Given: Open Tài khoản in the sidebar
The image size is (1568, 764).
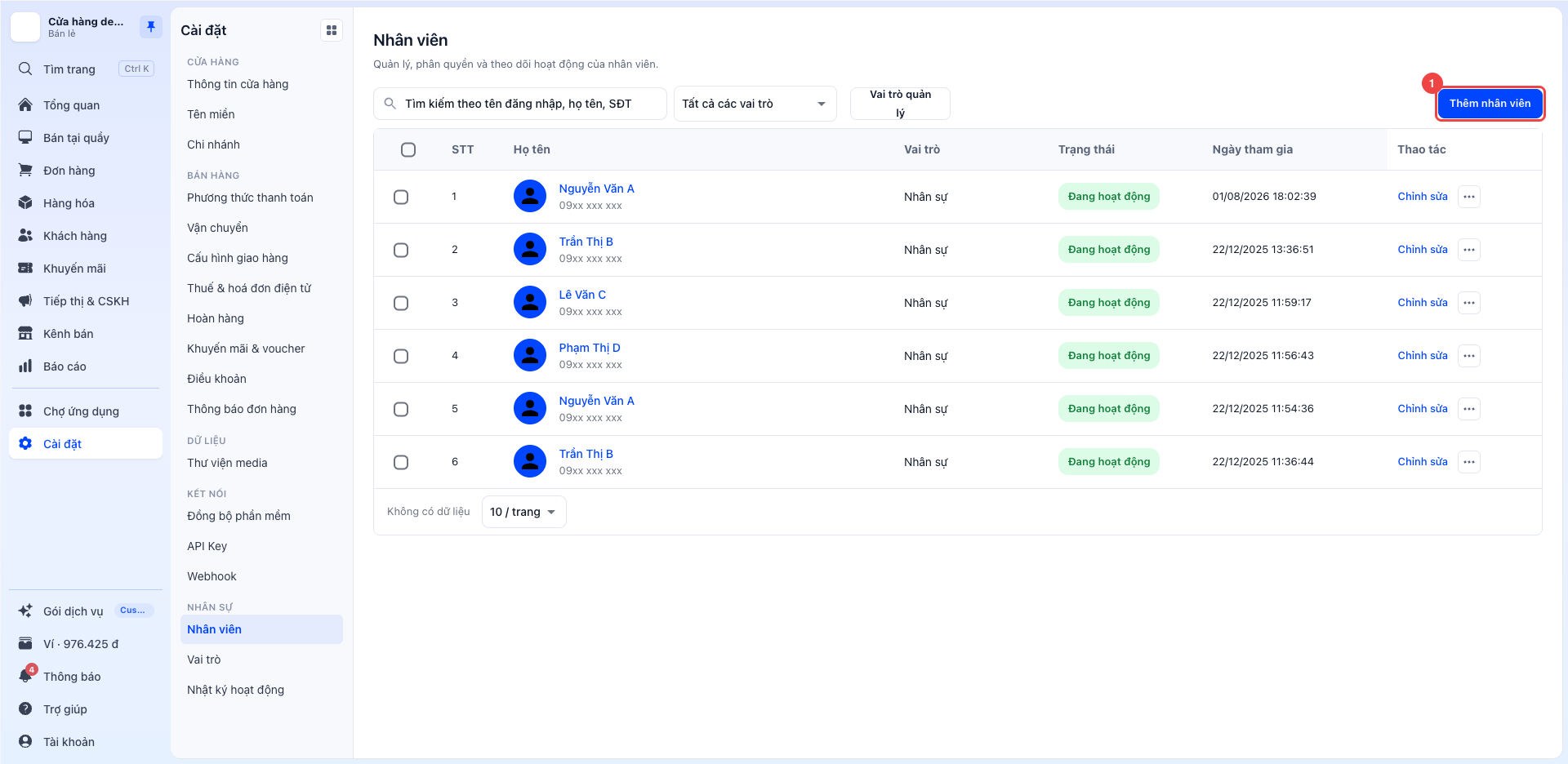Looking at the screenshot, I should pos(86,741).
